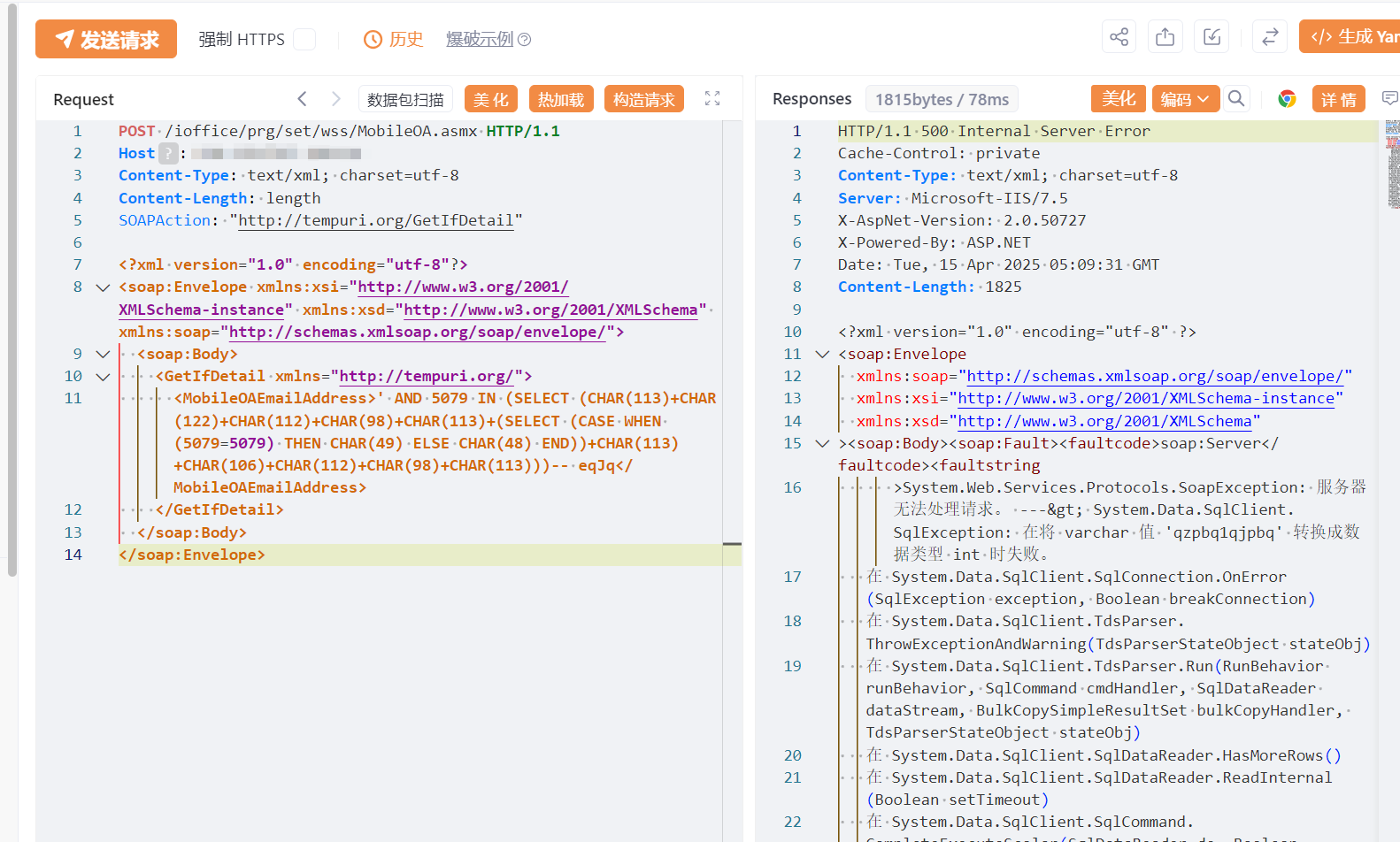Click the SOAPAction header name
This screenshot has height=842, width=1400.
pyautogui.click(x=165, y=220)
